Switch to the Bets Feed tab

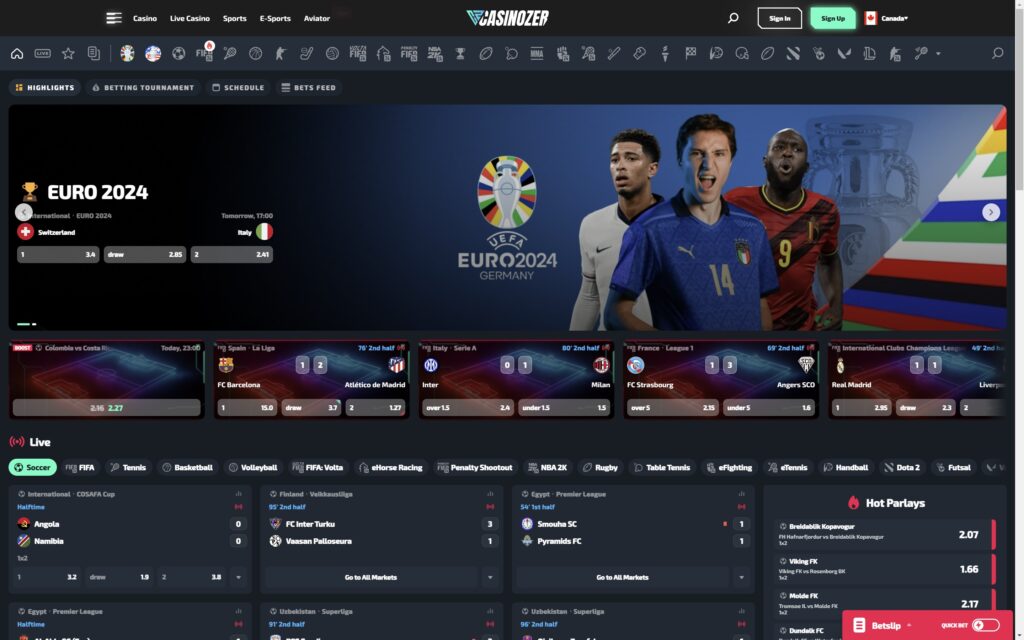click(308, 88)
